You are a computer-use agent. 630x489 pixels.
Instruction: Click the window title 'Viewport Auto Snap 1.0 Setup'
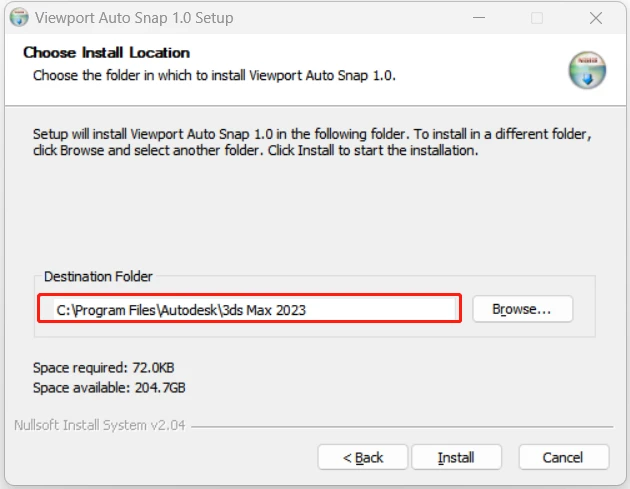click(x=134, y=18)
